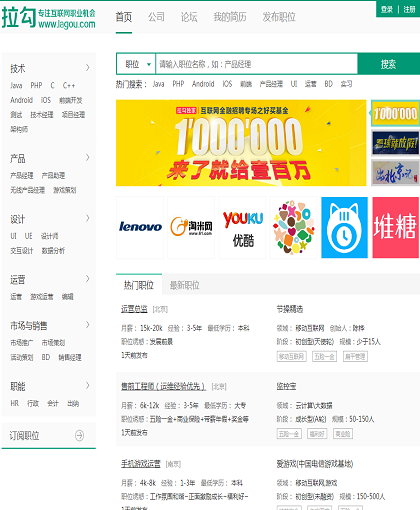Click the green 搜索 button
The height and width of the screenshot is (510, 420).
point(389,64)
